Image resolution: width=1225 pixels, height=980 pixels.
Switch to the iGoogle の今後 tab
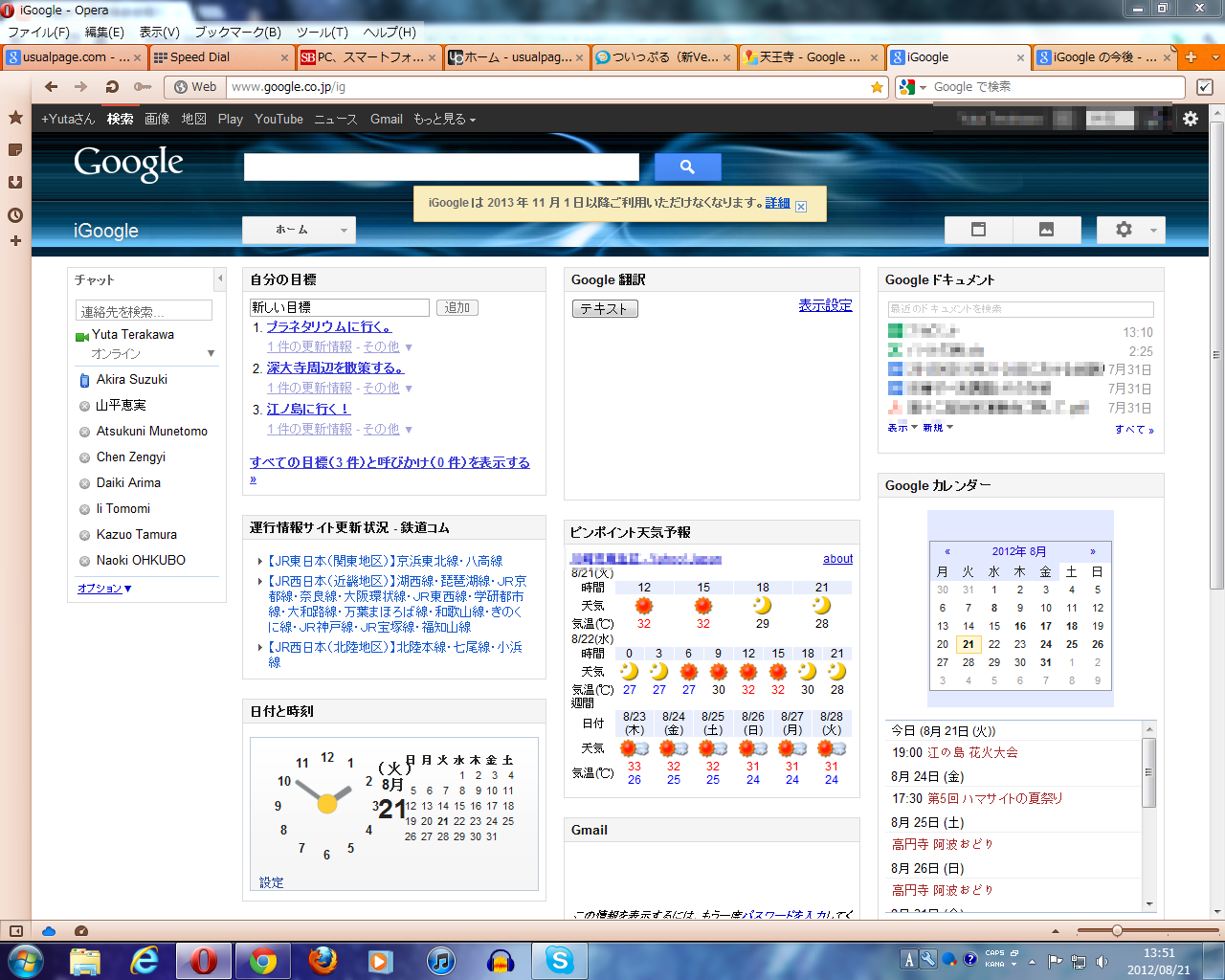(x=1105, y=57)
